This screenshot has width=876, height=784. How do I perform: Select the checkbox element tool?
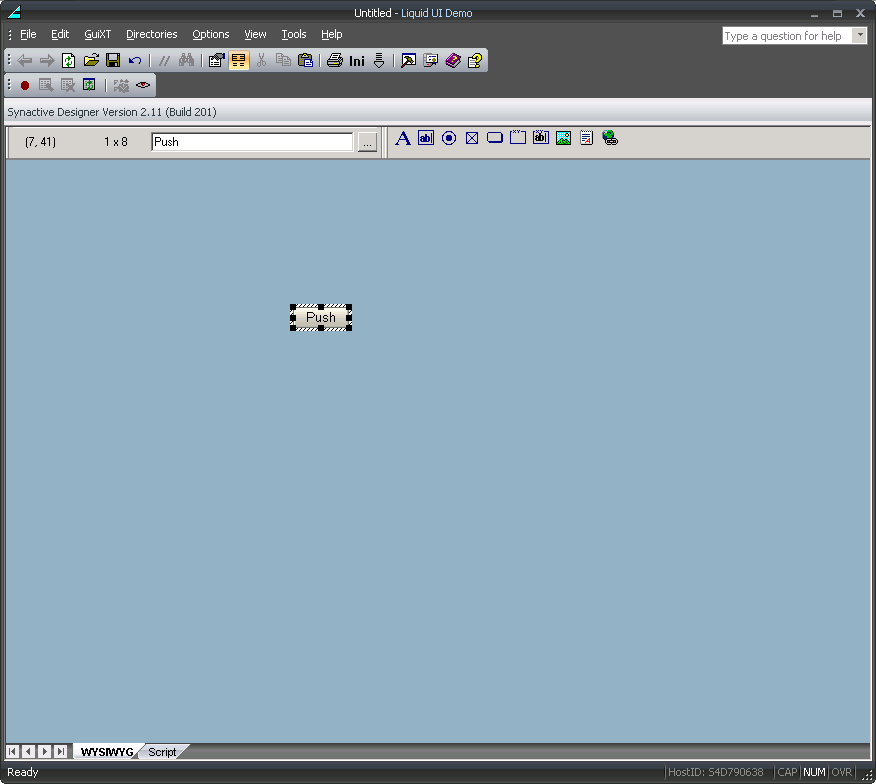[x=472, y=139]
